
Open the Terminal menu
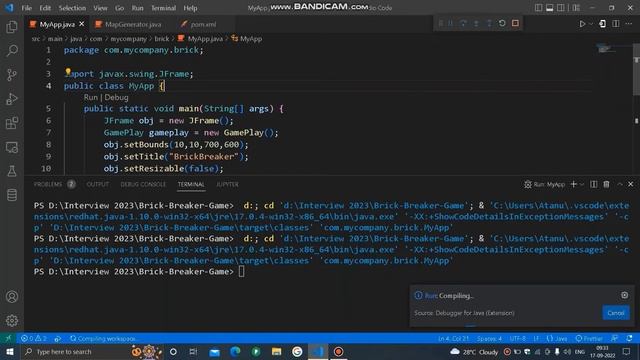pyautogui.click(x=163, y=8)
